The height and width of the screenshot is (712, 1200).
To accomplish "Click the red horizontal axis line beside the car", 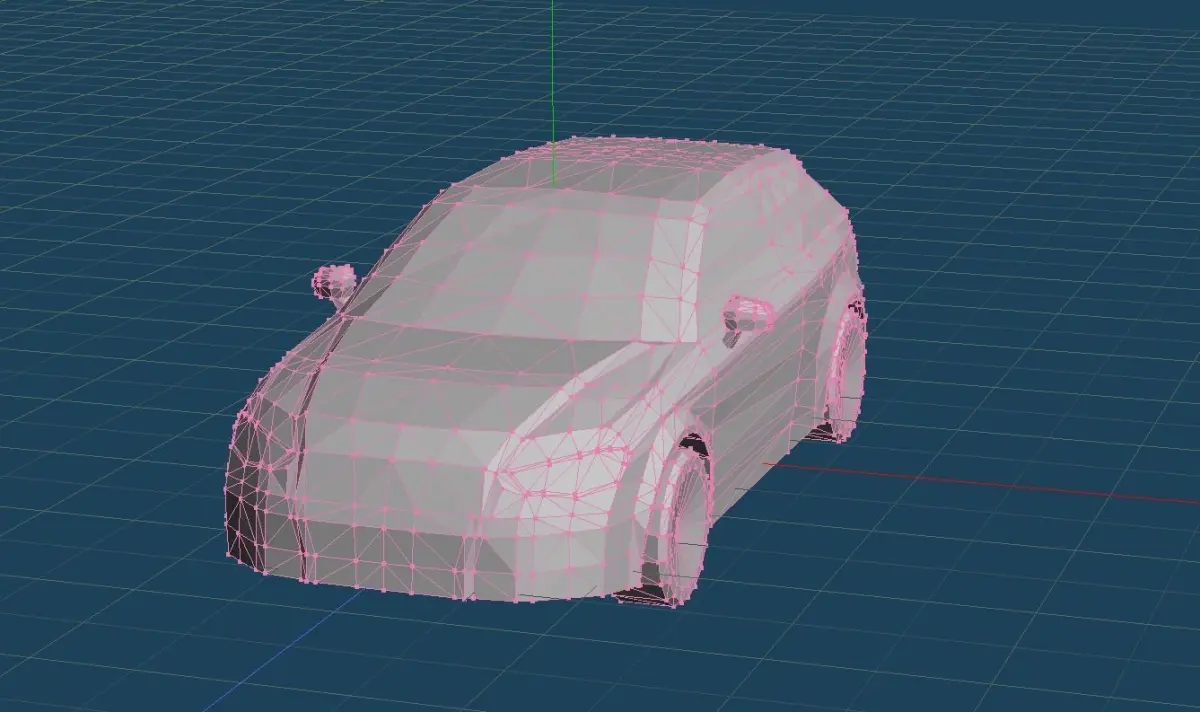I will point(982,481).
